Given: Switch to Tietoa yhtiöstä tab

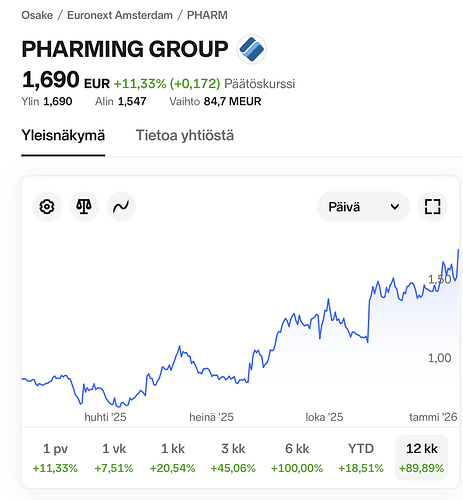Looking at the screenshot, I should [x=185, y=135].
